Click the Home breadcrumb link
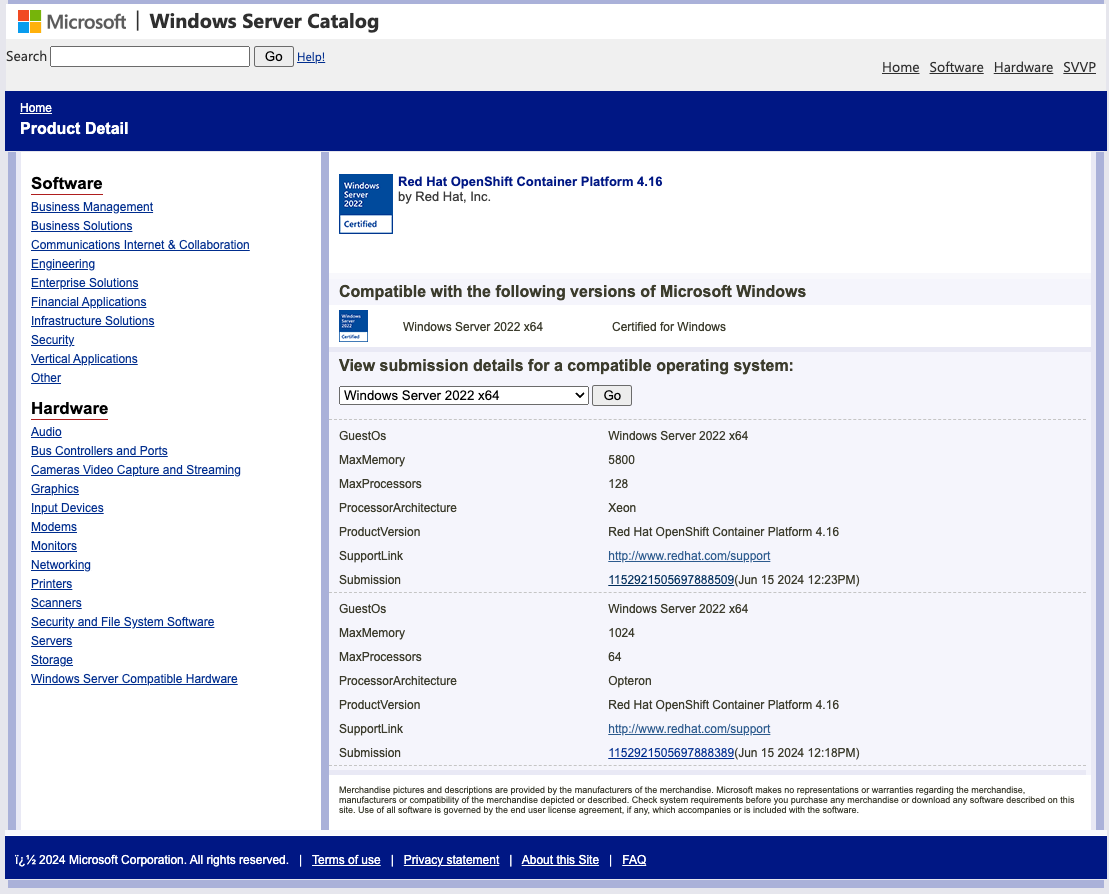 pyautogui.click(x=36, y=108)
